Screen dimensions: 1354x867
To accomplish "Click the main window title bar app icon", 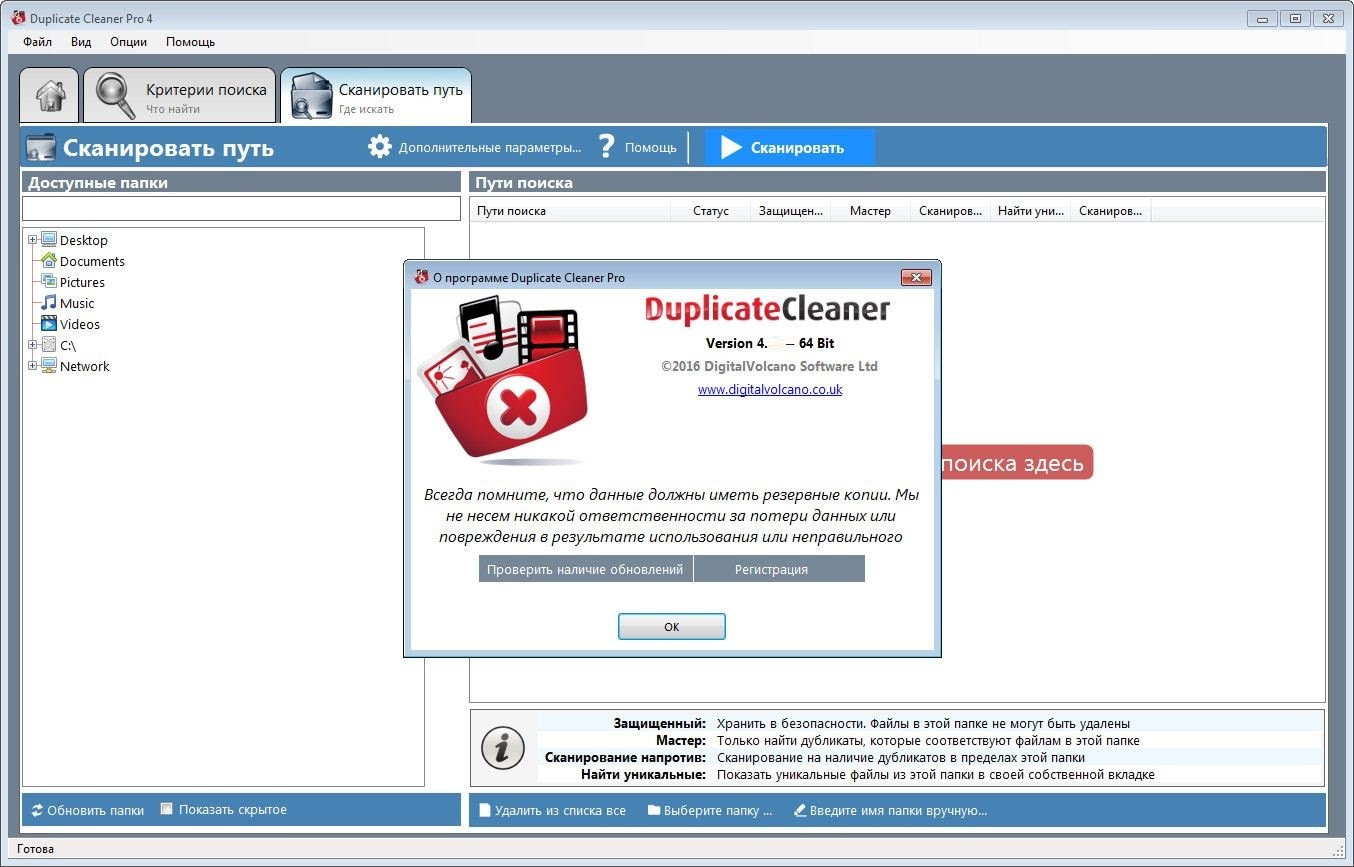I will pos(17,18).
